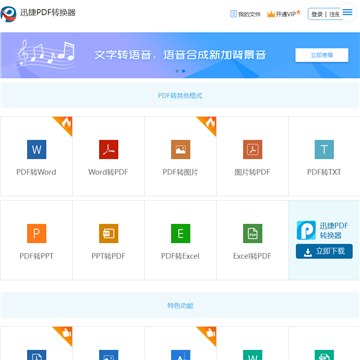
Task: Click the PDF转PPT icon
Action: pyautogui.click(x=37, y=233)
